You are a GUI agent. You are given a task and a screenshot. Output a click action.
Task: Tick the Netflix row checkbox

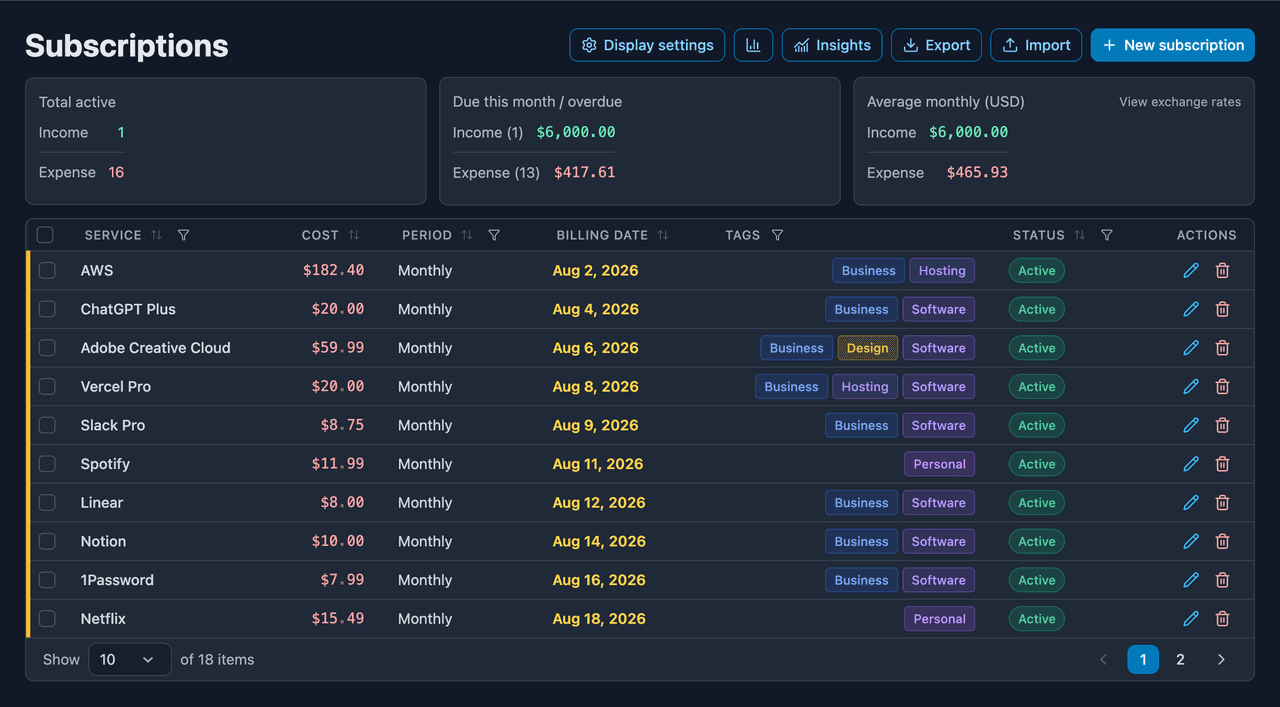pyautogui.click(x=47, y=619)
